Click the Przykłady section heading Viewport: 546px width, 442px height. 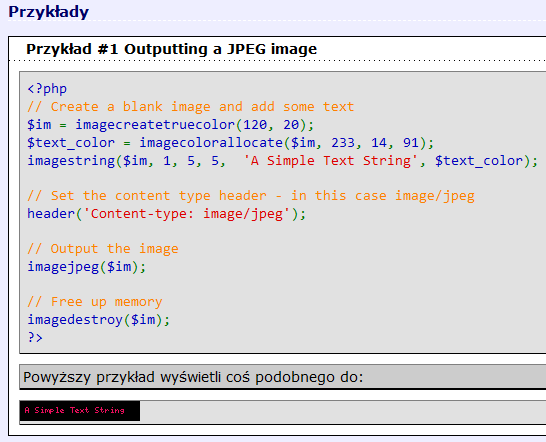48,12
